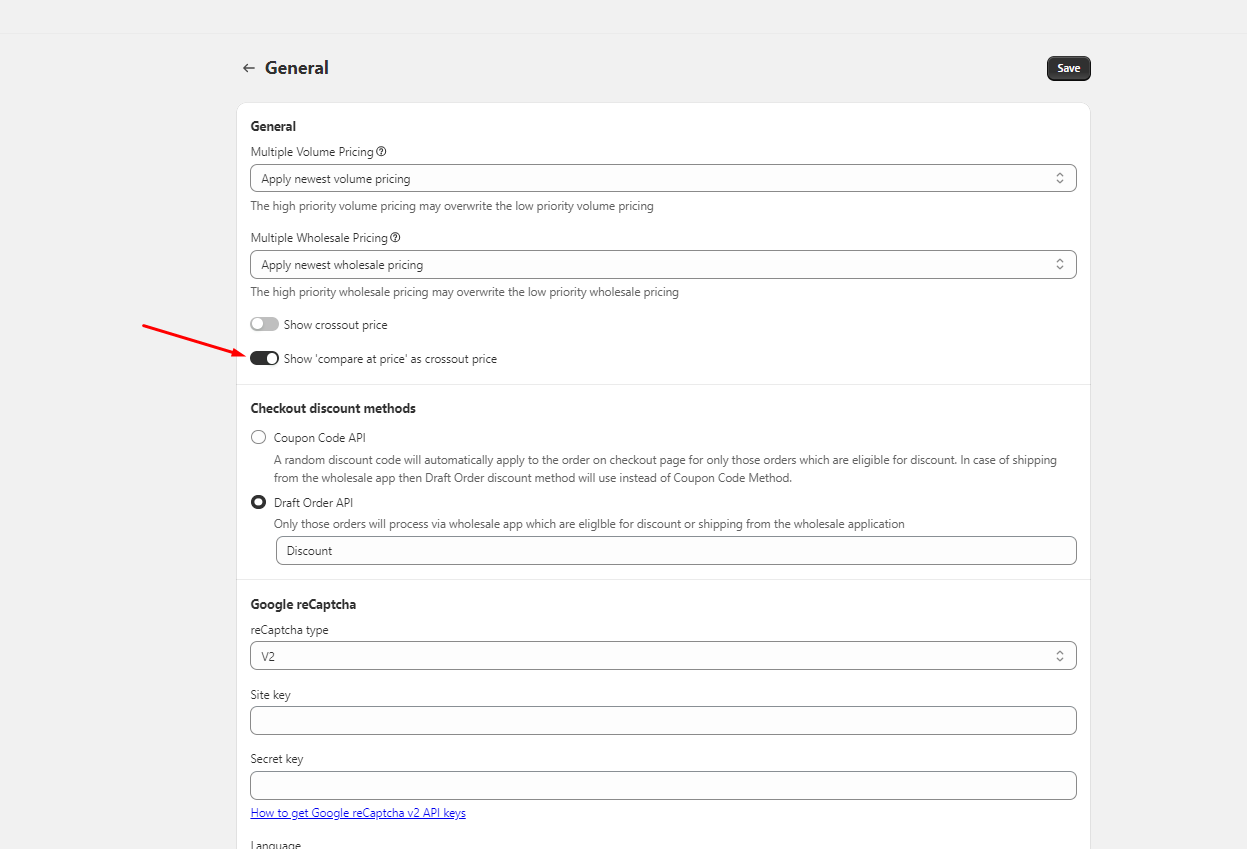Disable 'compare at price' as crossout price toggle

pyautogui.click(x=264, y=358)
